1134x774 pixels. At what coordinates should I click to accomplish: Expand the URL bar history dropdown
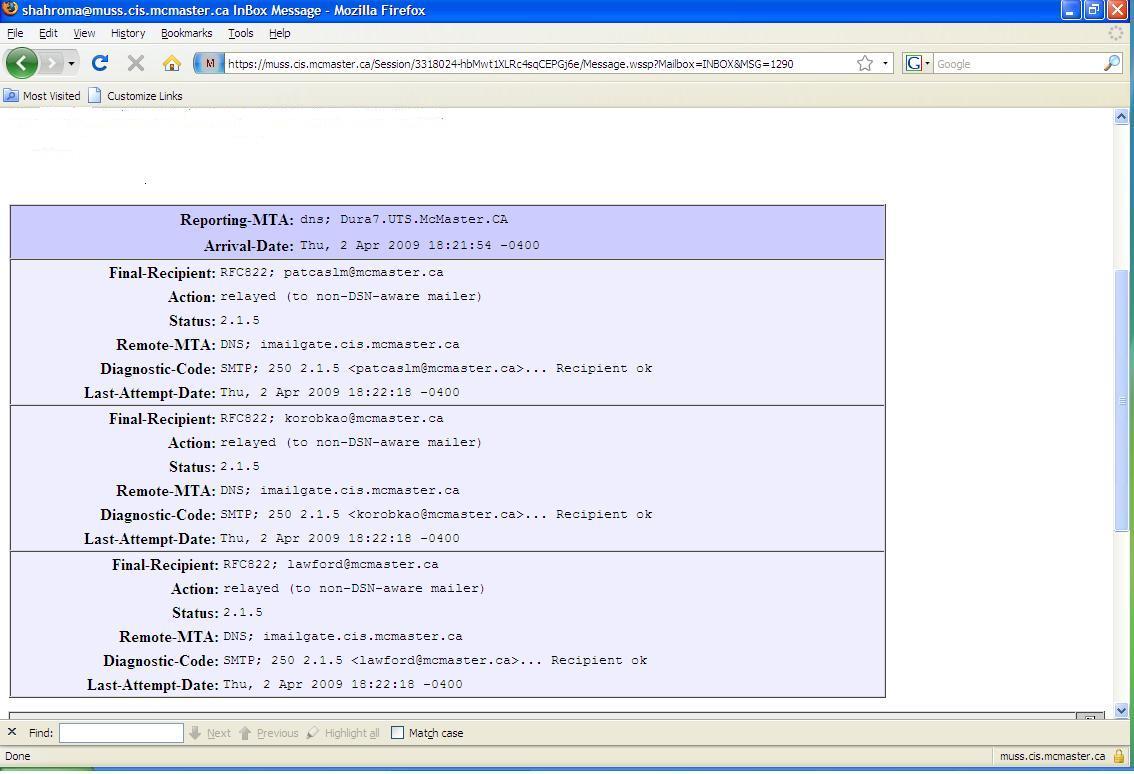885,63
